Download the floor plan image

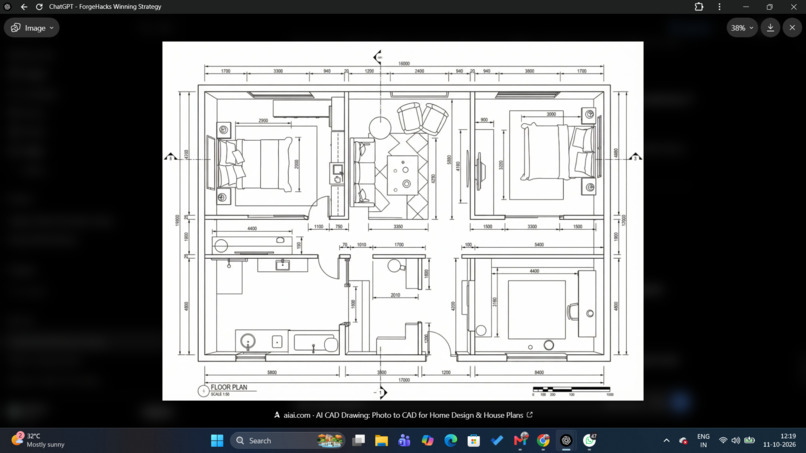click(770, 28)
